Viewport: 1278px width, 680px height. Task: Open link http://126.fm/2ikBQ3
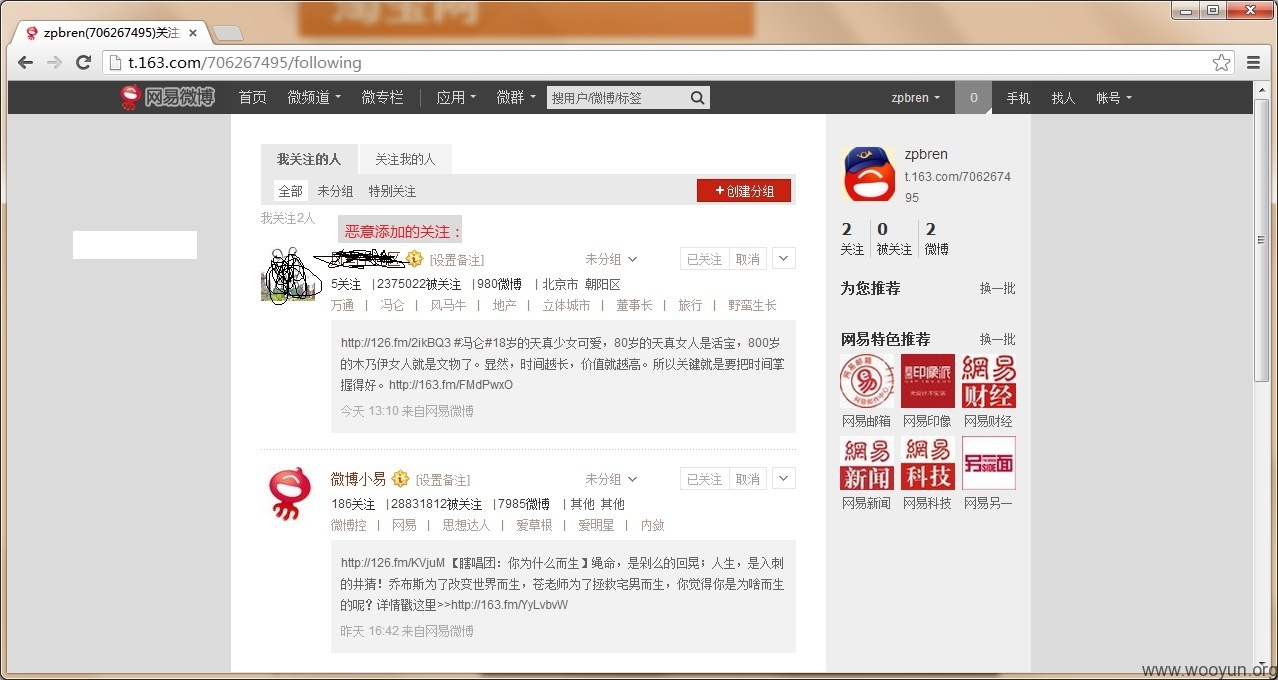(396, 342)
